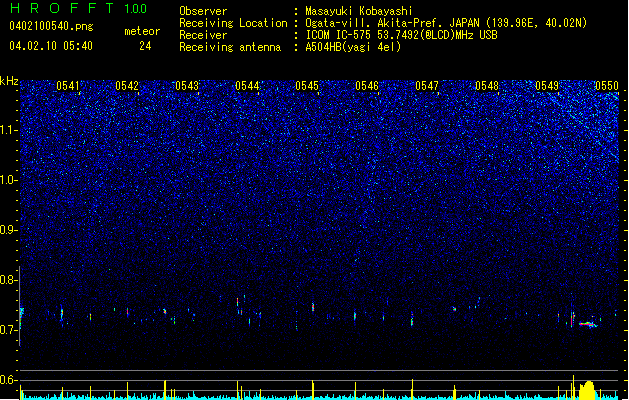Click the Ogata-vill. Akita-Pref. JAPAN location text
The width and height of the screenshot is (629, 400).
coord(446,23)
